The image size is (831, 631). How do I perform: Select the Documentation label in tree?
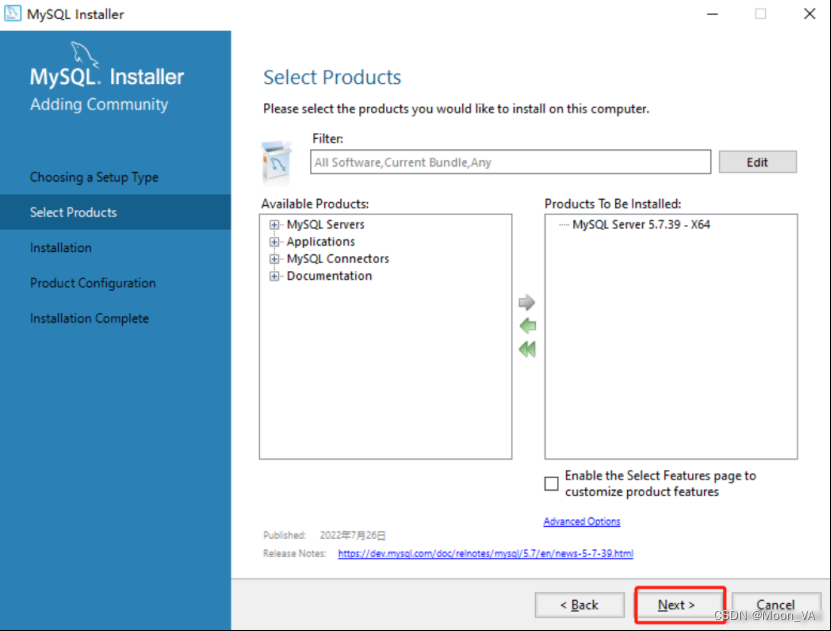(x=329, y=276)
